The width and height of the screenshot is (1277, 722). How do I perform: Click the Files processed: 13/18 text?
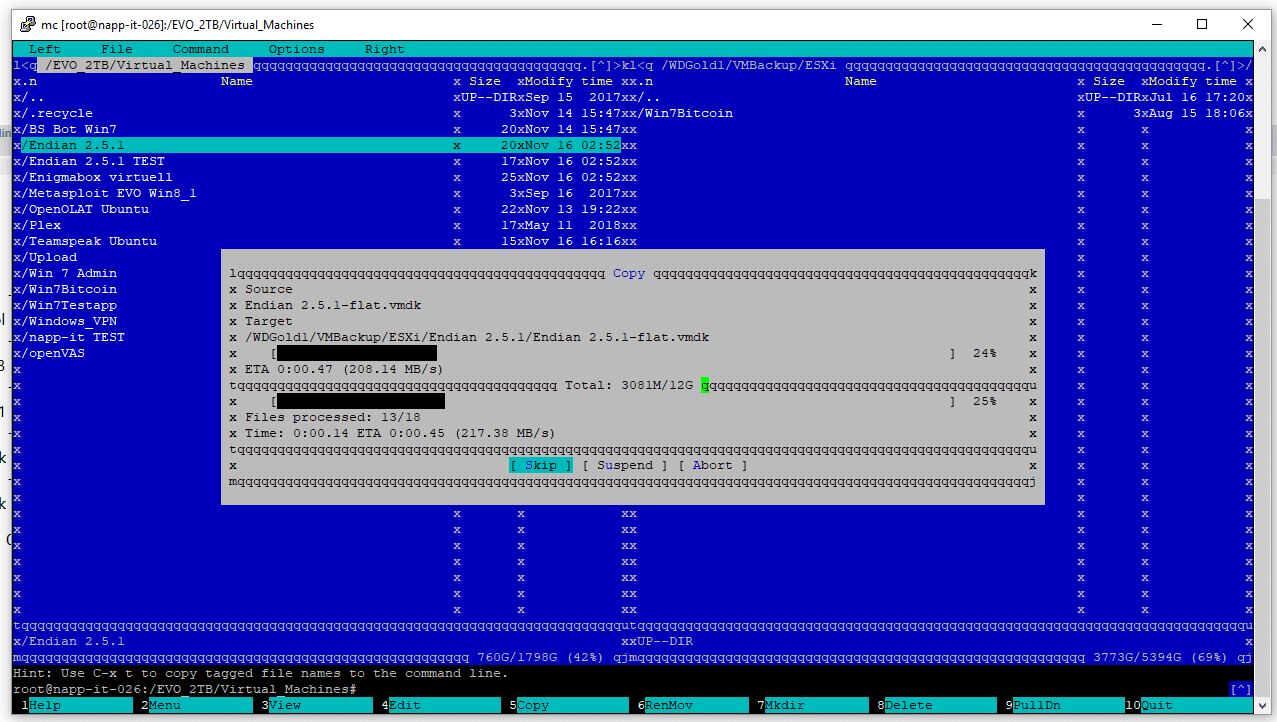[332, 417]
